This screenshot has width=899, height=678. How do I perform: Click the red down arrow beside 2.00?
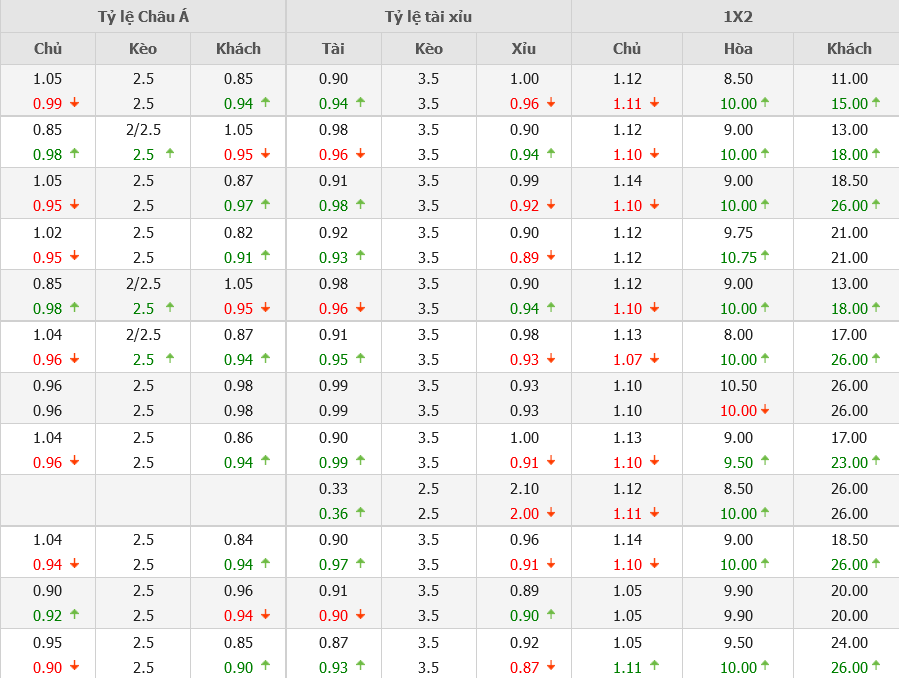[x=551, y=513]
